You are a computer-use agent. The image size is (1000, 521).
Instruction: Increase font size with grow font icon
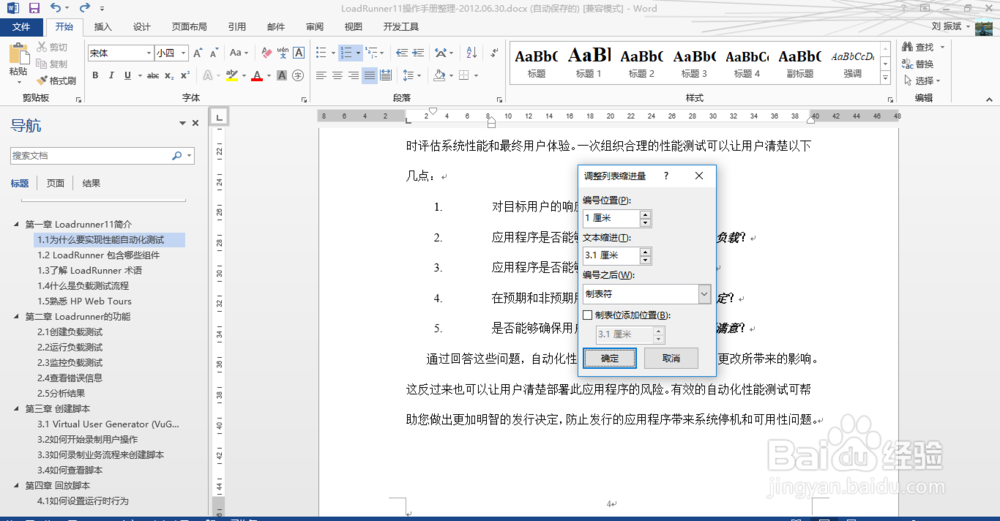click(198, 53)
